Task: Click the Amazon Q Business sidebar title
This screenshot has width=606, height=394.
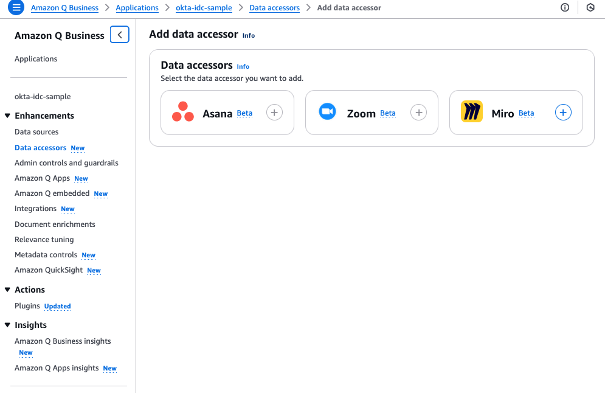Action: coord(60,36)
